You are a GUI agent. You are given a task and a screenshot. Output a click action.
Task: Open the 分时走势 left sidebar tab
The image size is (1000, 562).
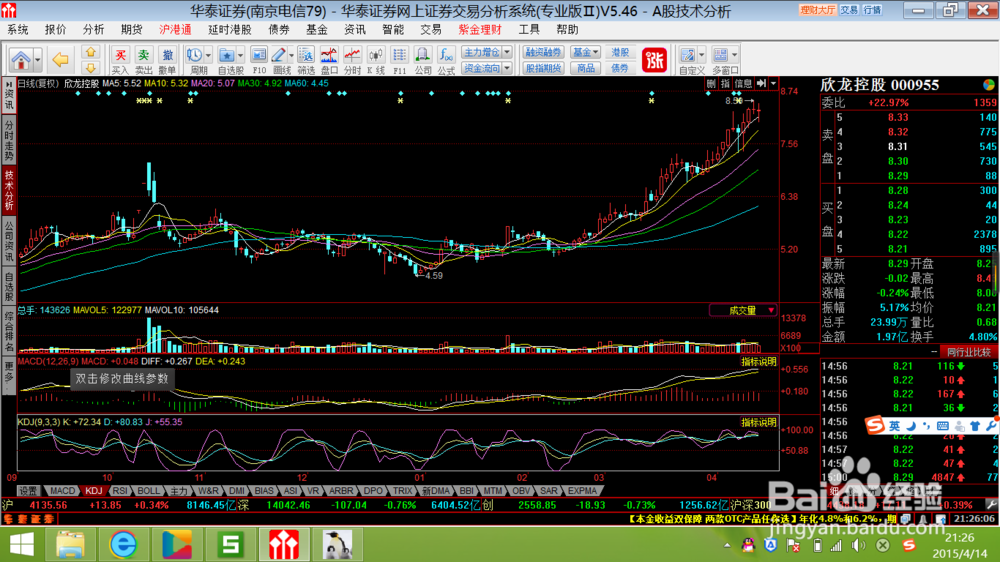pos(9,140)
